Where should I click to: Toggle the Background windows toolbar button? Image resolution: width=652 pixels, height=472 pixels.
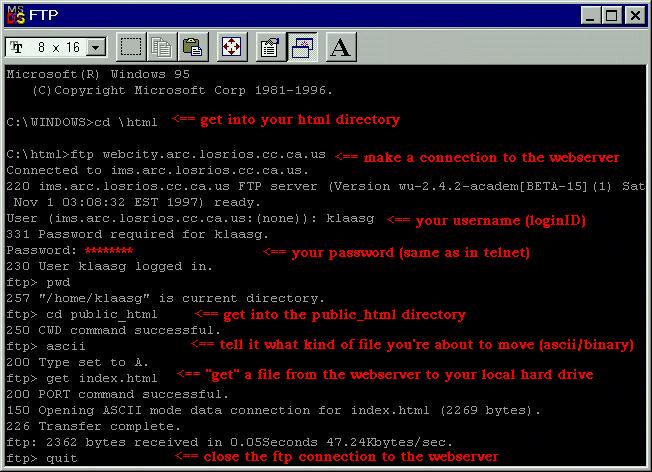click(x=302, y=47)
